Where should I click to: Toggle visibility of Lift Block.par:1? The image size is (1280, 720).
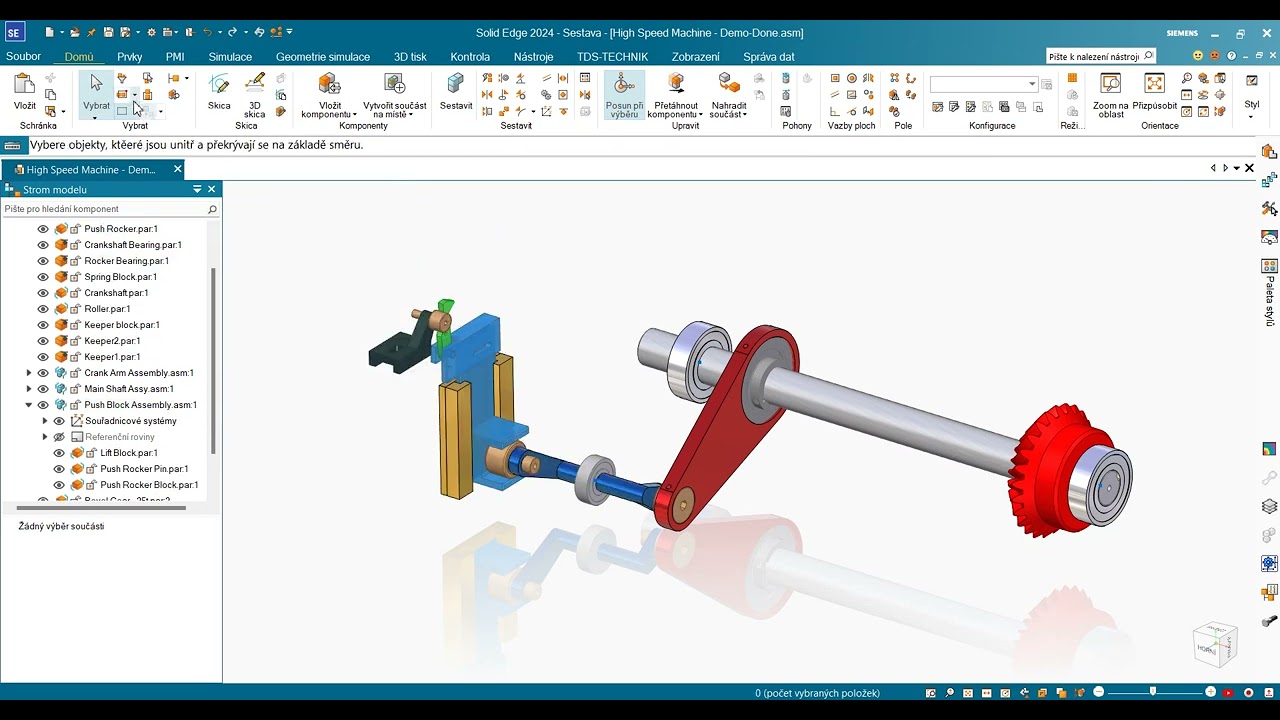pyautogui.click(x=59, y=453)
